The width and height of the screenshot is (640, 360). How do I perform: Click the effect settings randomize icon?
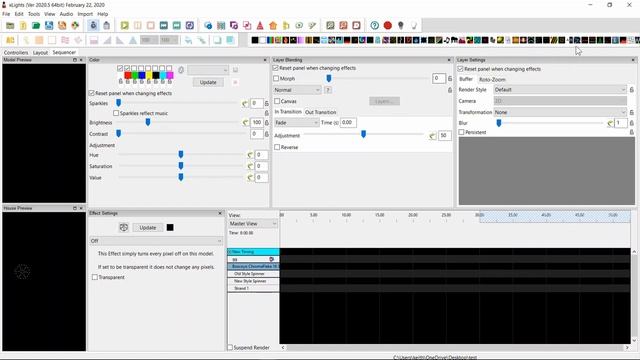coord(124,227)
